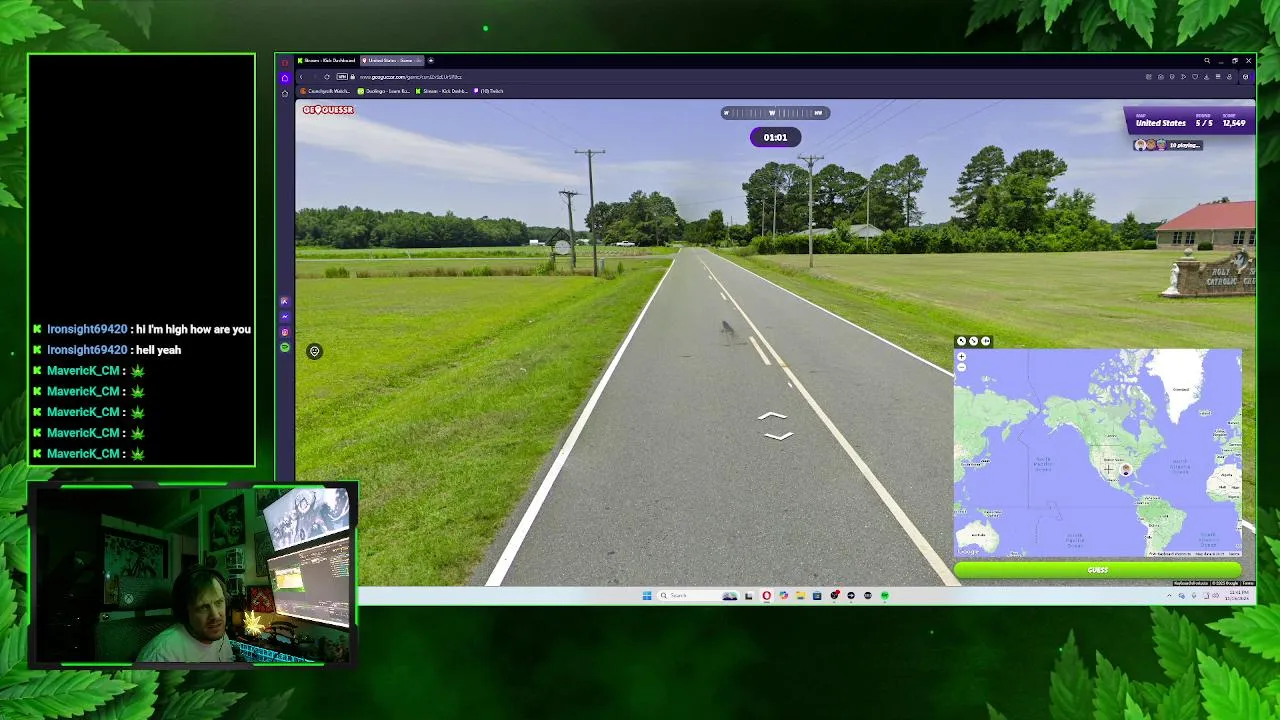Open Opera from the Windows taskbar
Viewport: 1280px width, 720px height.
pyautogui.click(x=767, y=595)
